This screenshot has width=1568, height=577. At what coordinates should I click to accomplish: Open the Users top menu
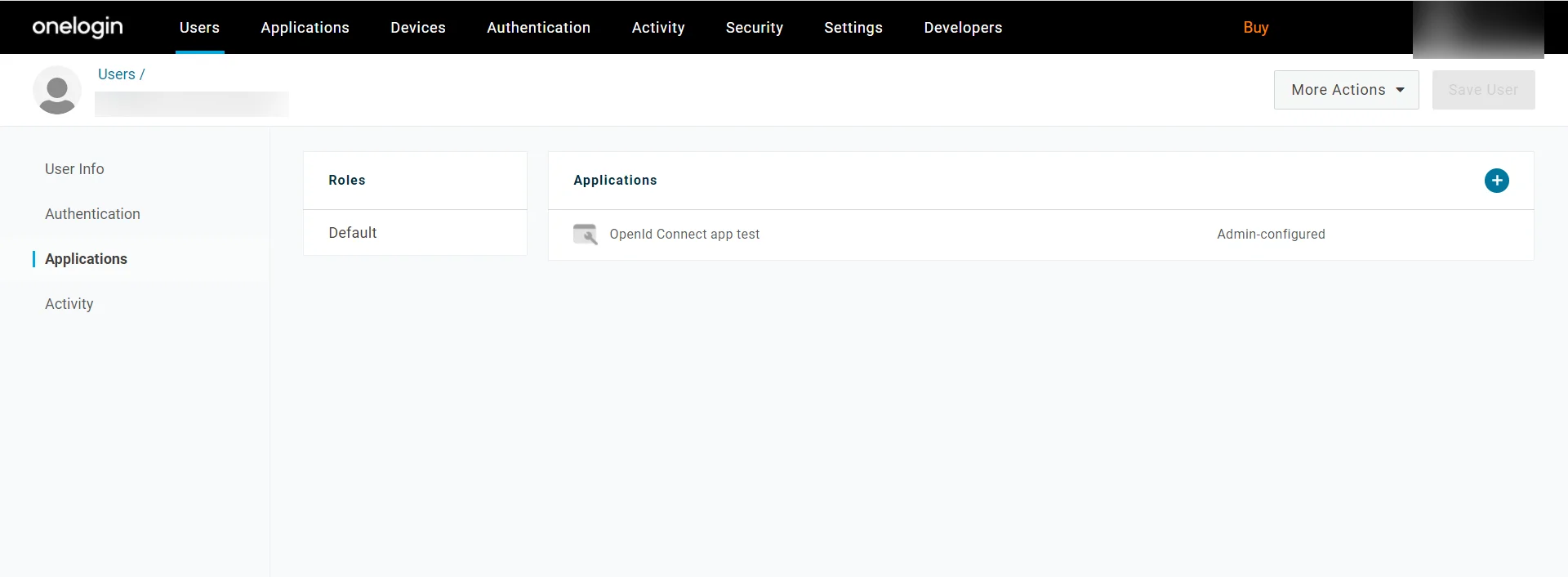[x=199, y=28]
